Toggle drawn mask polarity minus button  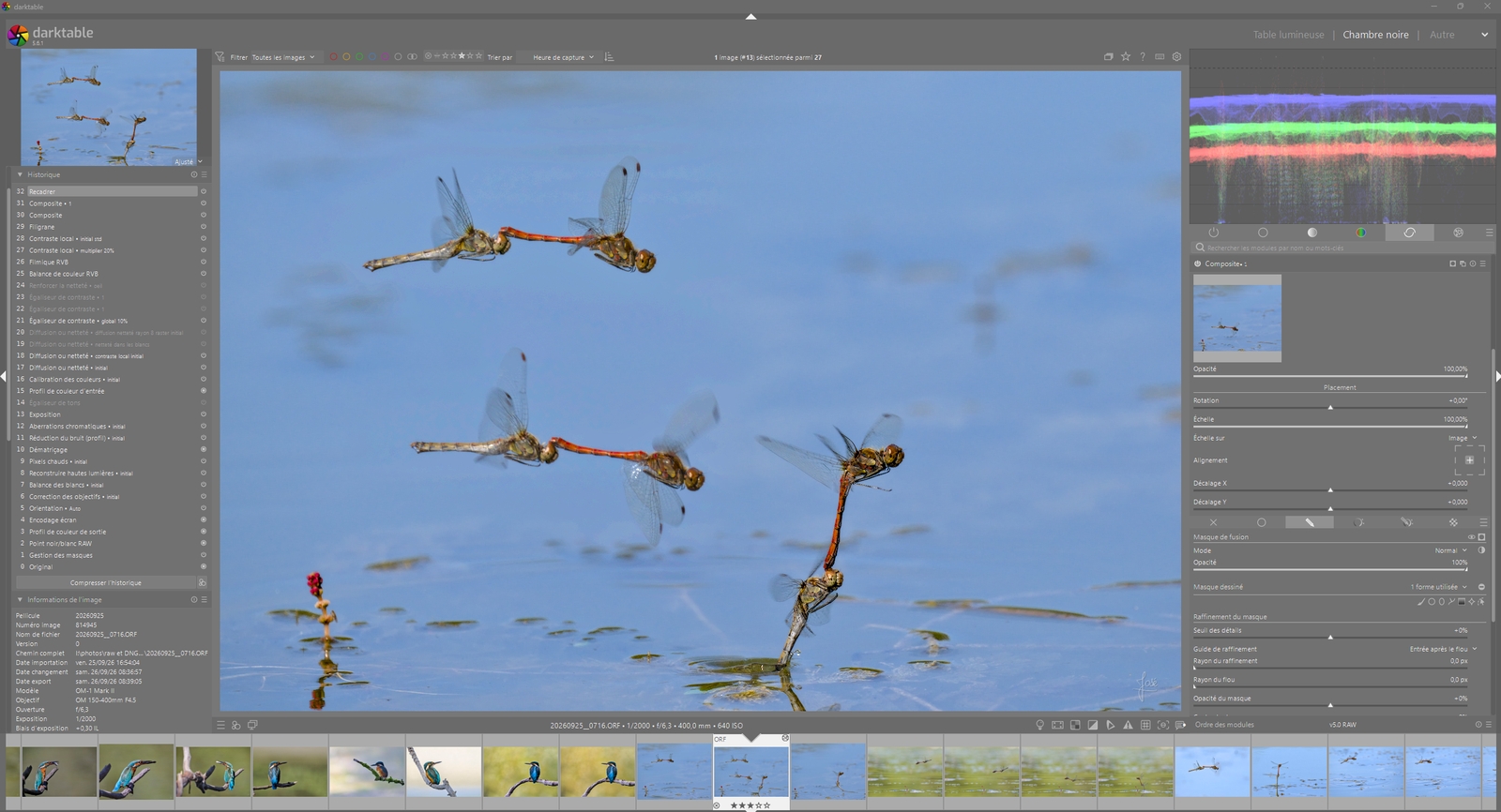(x=1481, y=587)
